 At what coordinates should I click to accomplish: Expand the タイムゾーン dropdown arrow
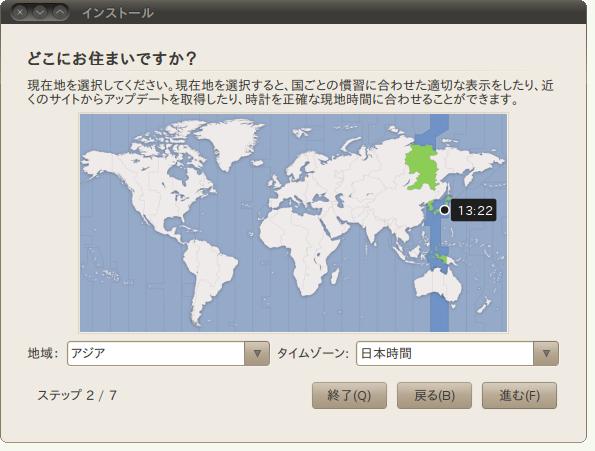[546, 354]
